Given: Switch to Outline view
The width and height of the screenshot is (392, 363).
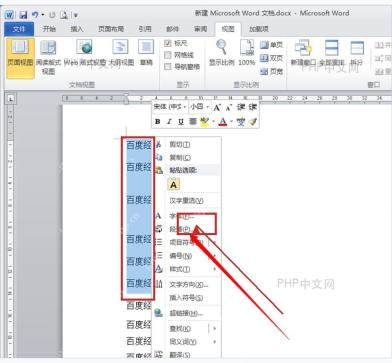Looking at the screenshot, I should (x=121, y=53).
